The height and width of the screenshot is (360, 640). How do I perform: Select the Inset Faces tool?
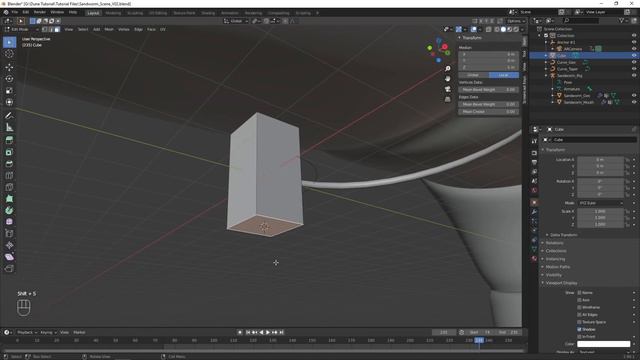pos(9,152)
